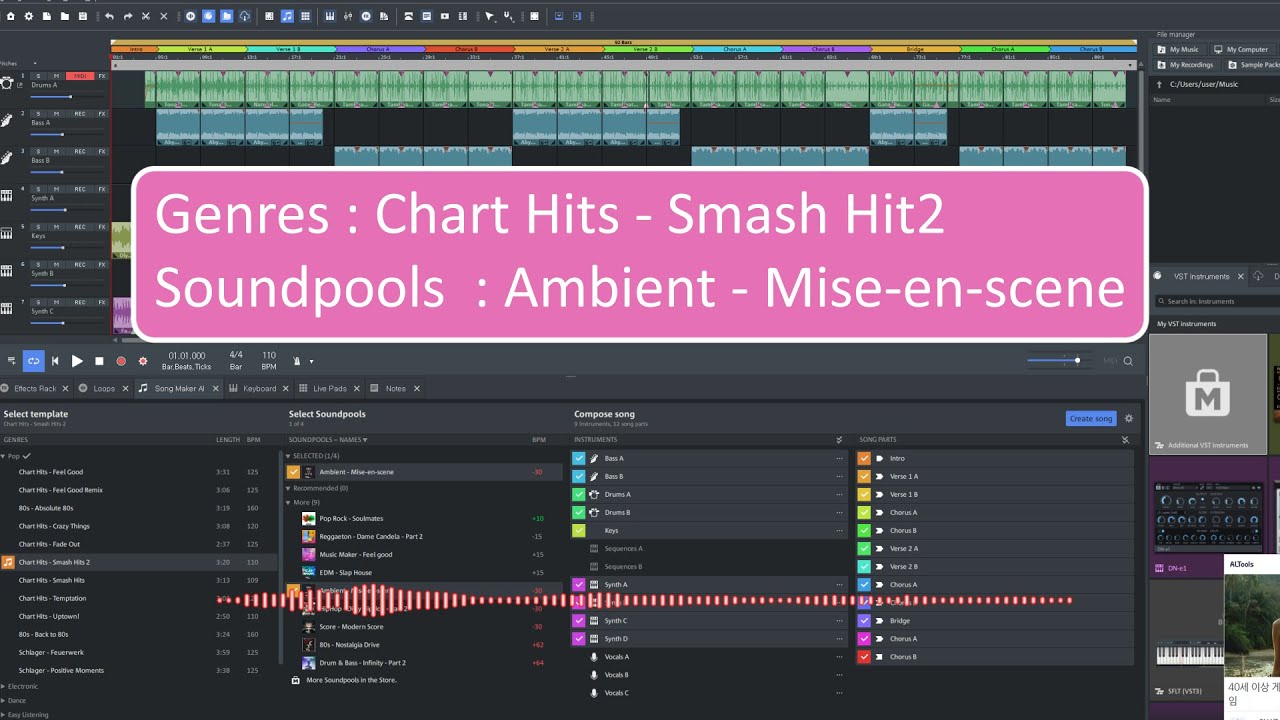This screenshot has width=1280, height=720.
Task: Open Compose song settings gear
Action: [x=1129, y=419]
